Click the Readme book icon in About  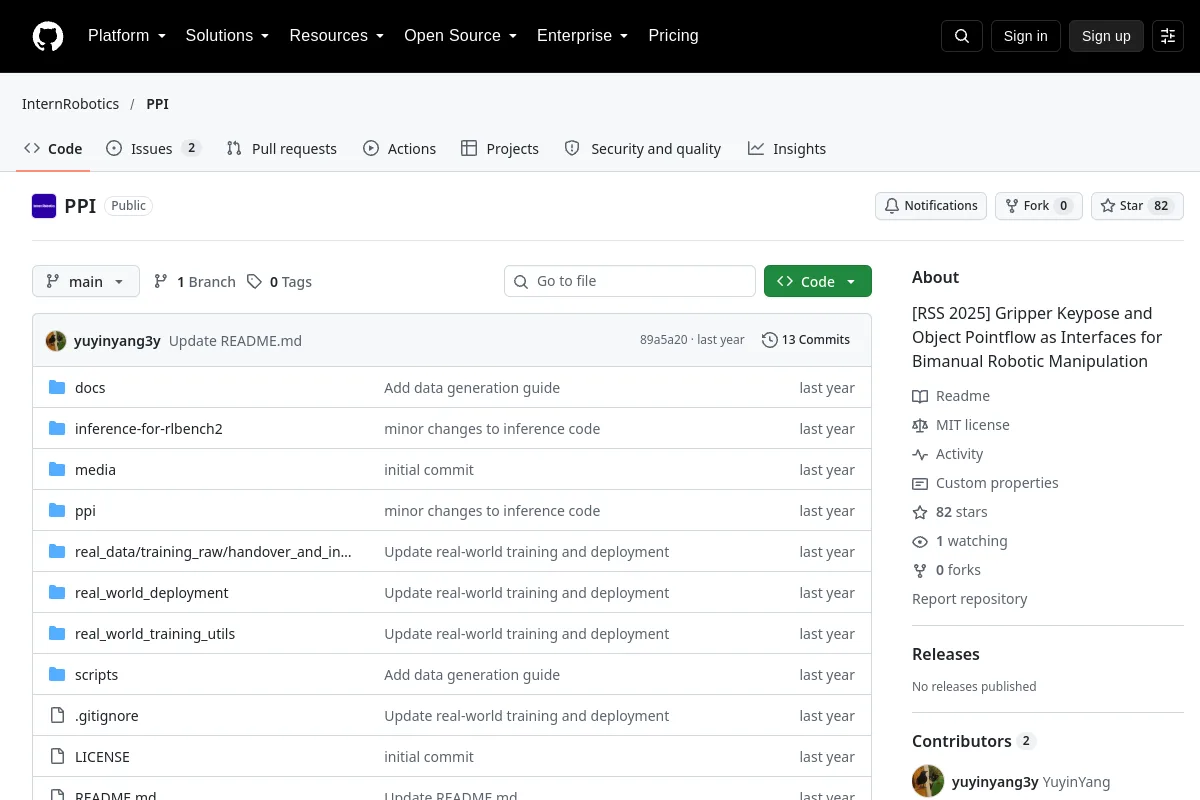[920, 396]
